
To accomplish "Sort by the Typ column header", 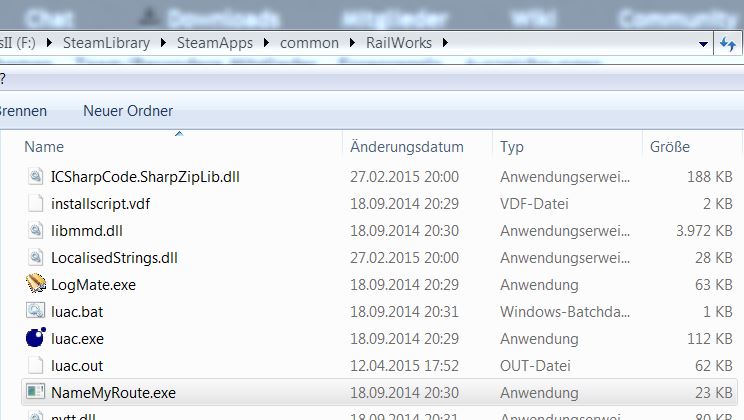I will click(512, 147).
